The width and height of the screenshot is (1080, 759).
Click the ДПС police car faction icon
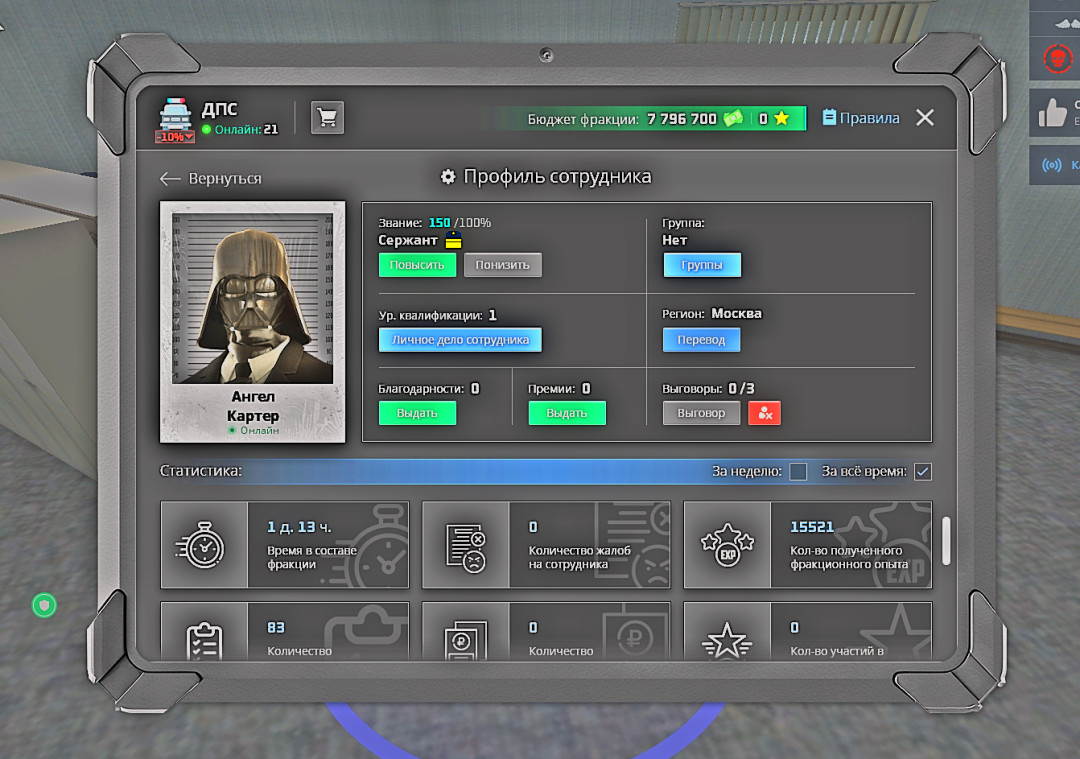pos(176,114)
